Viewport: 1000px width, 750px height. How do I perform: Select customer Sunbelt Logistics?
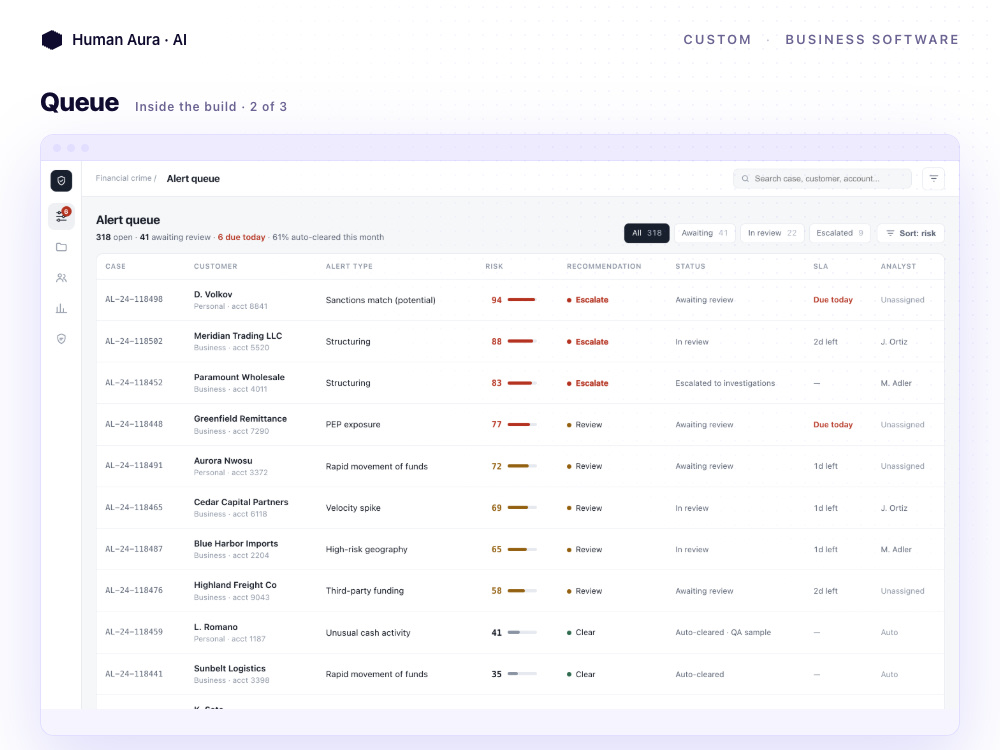click(230, 669)
